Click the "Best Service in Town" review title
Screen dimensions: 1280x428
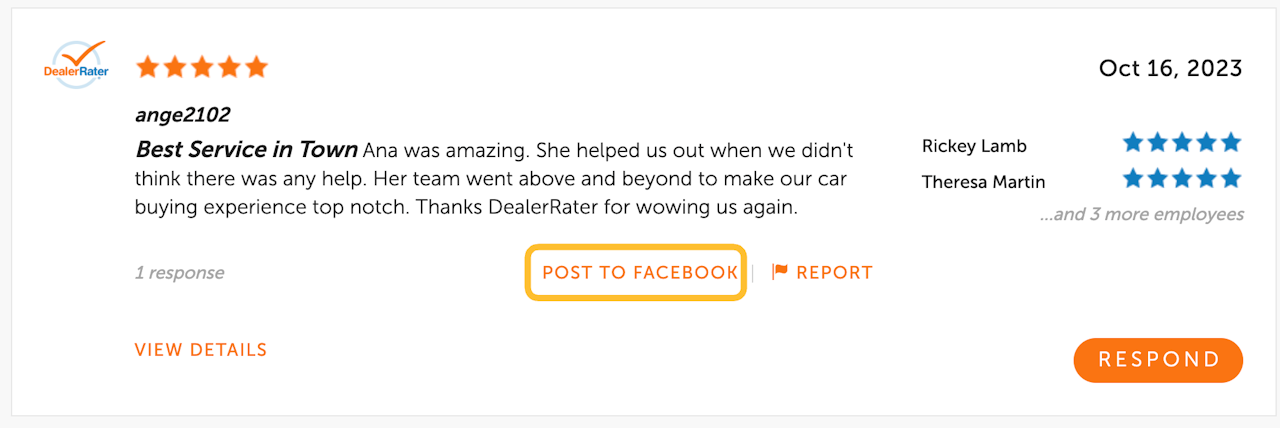(x=246, y=150)
